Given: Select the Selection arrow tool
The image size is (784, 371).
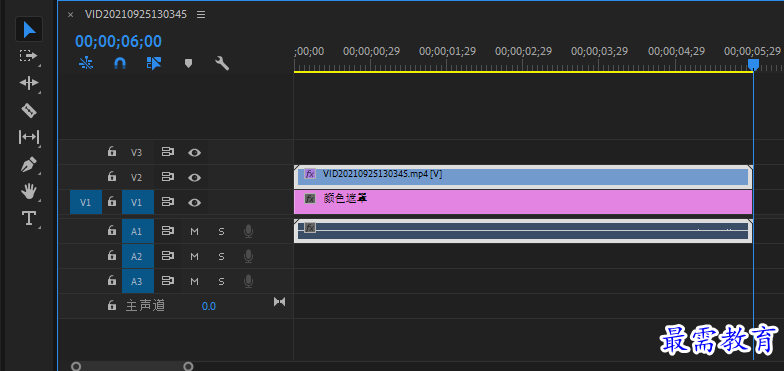Looking at the screenshot, I should coord(29,30).
